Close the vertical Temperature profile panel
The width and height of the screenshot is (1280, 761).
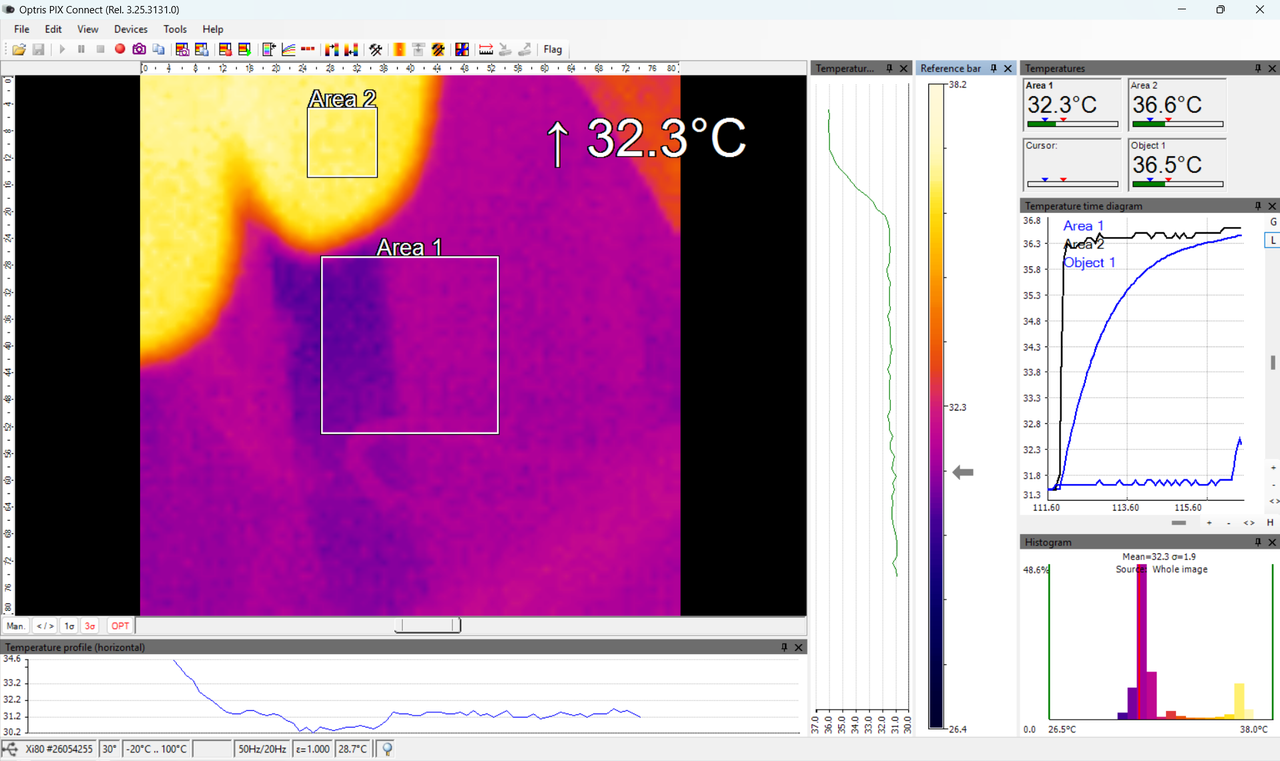click(x=904, y=68)
